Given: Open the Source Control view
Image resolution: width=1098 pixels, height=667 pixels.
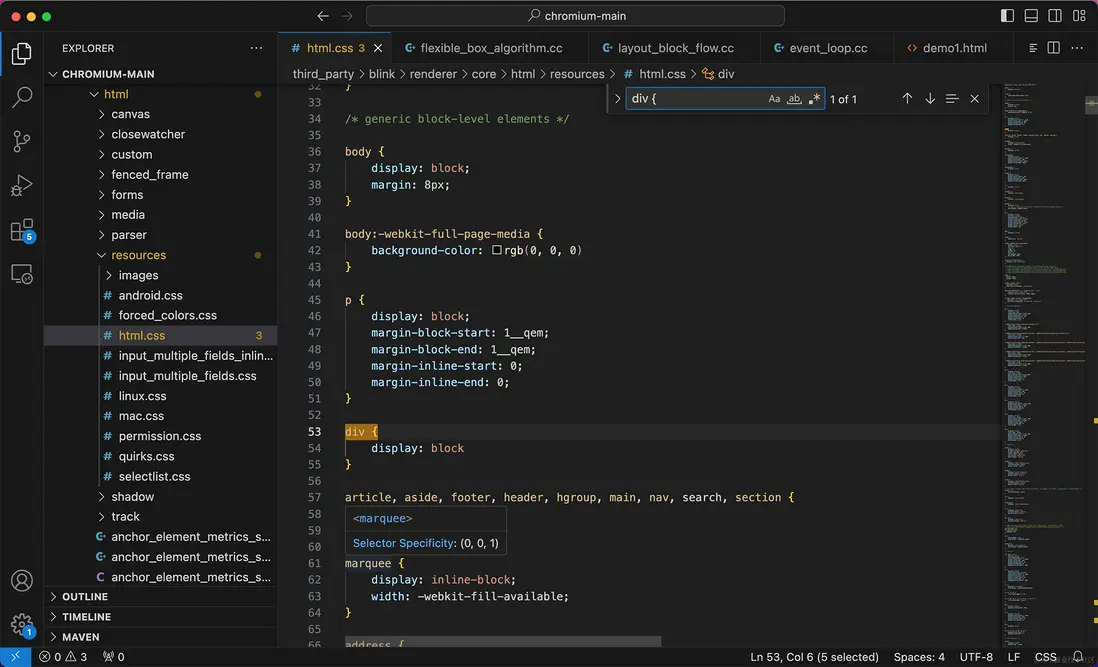Looking at the screenshot, I should tap(22, 141).
